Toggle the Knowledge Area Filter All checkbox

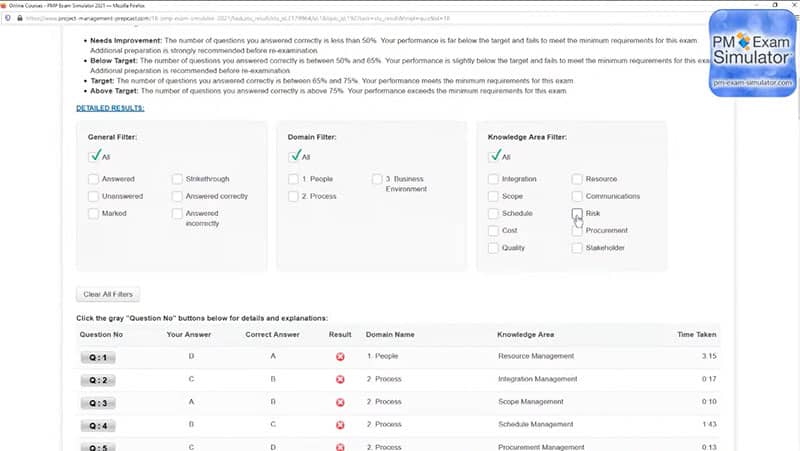[495, 156]
